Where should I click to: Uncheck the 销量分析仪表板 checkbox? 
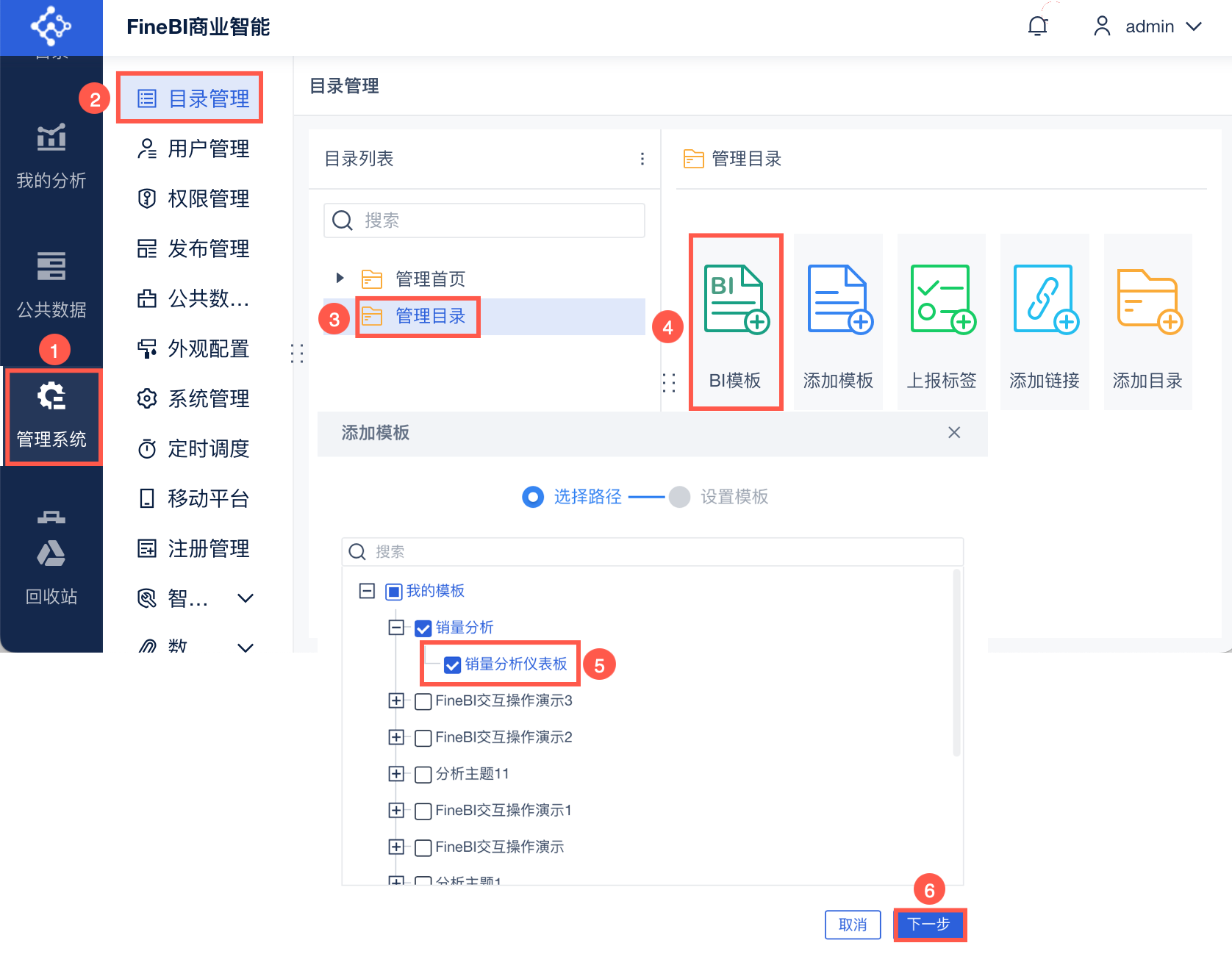click(452, 665)
